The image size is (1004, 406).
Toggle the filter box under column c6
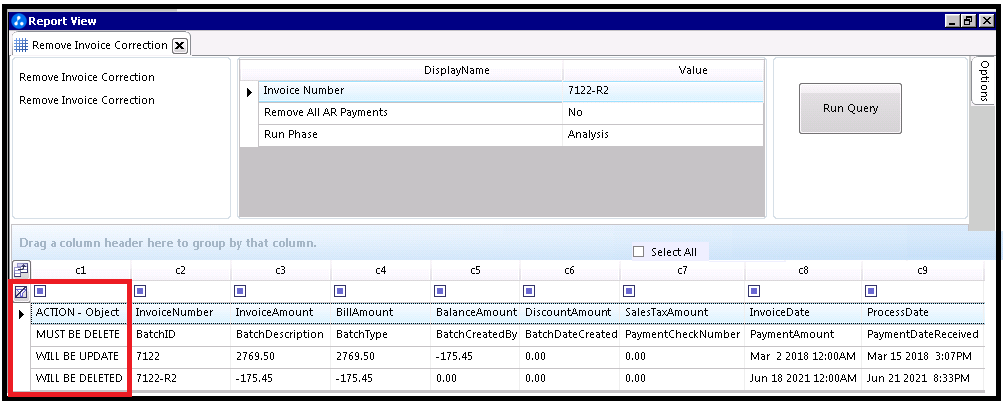point(530,291)
